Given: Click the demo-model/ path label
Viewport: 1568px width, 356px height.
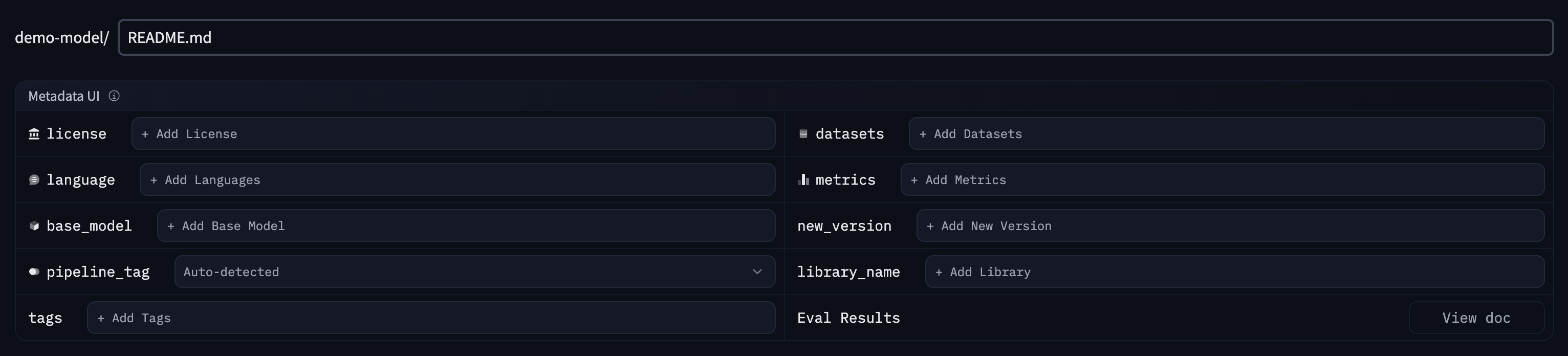Looking at the screenshot, I should click(x=61, y=38).
